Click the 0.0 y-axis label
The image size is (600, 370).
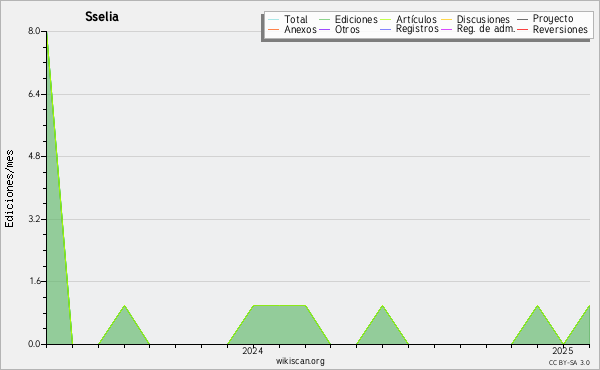tap(34, 344)
